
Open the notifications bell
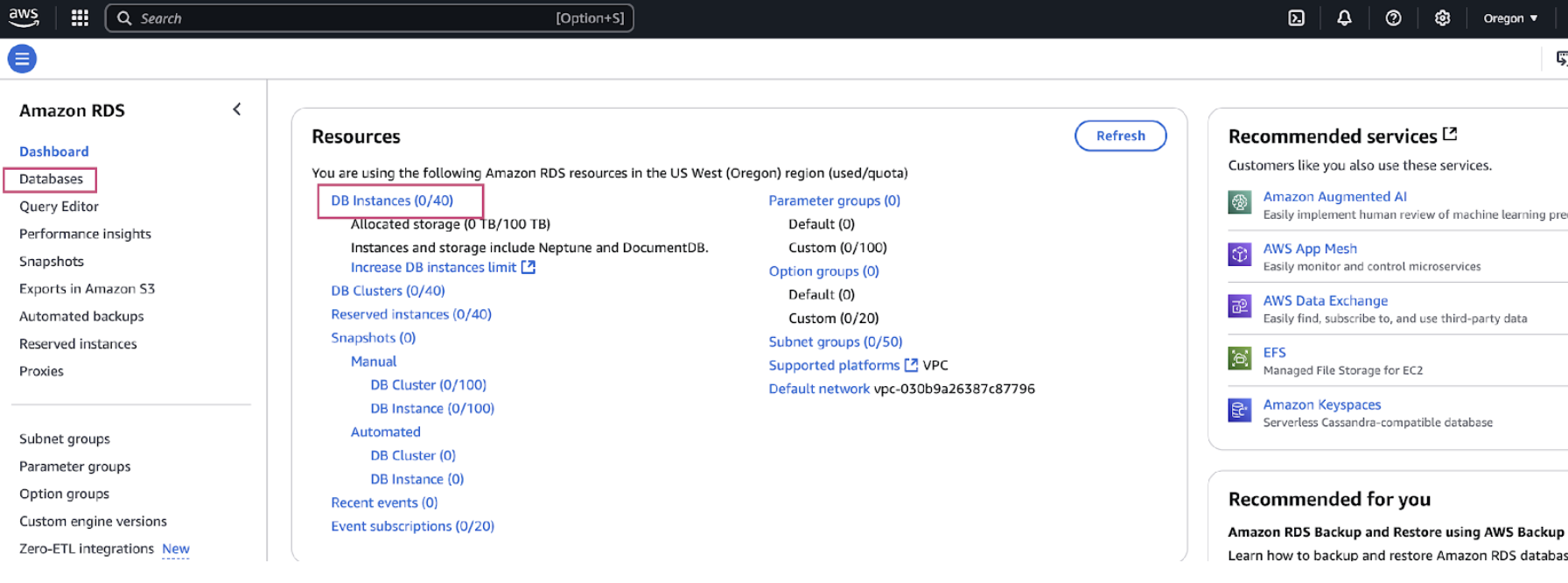(x=1345, y=18)
